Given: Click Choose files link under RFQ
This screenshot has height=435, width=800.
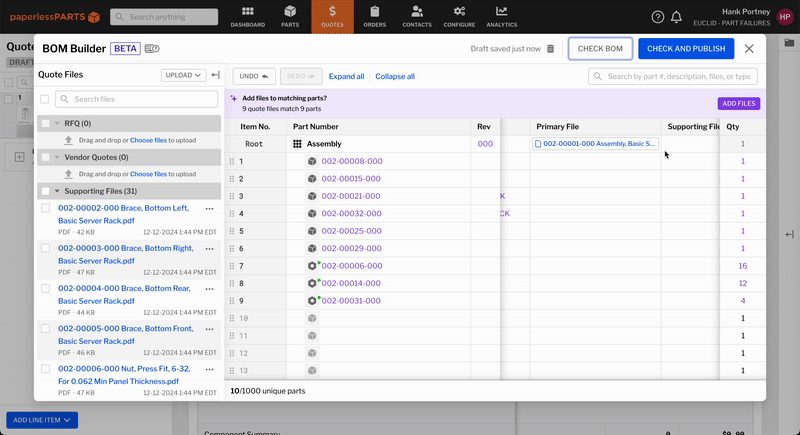Looking at the screenshot, I should point(148,140).
